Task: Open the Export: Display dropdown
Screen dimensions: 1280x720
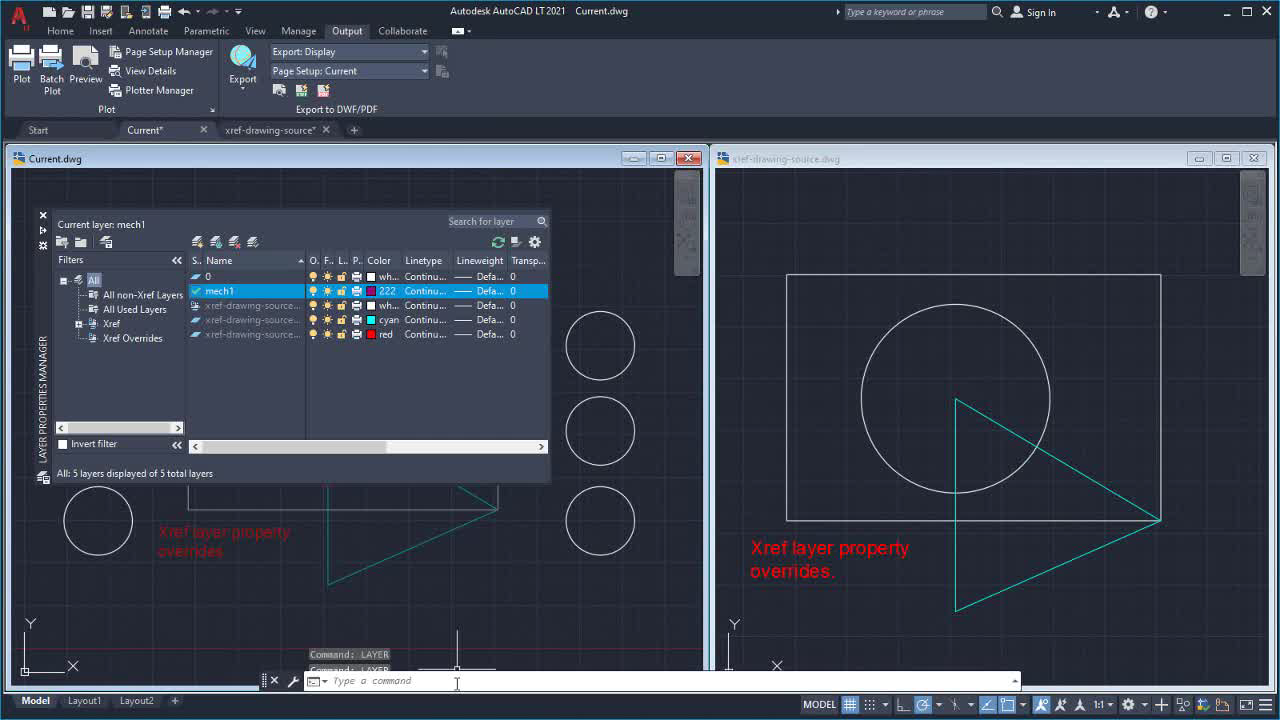Action: point(350,52)
